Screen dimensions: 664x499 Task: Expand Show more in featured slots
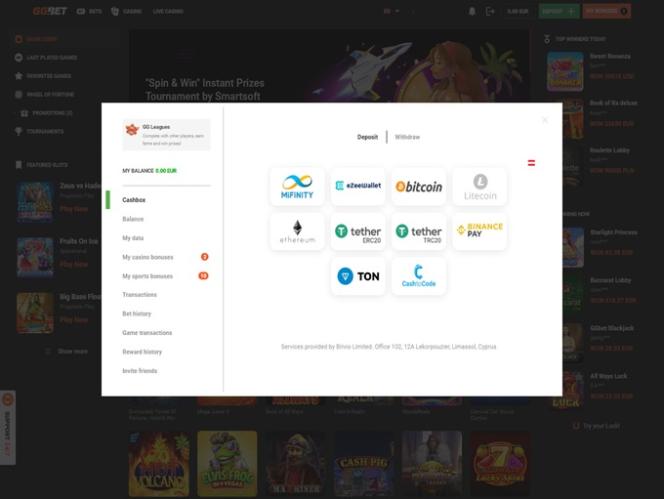pos(72,351)
